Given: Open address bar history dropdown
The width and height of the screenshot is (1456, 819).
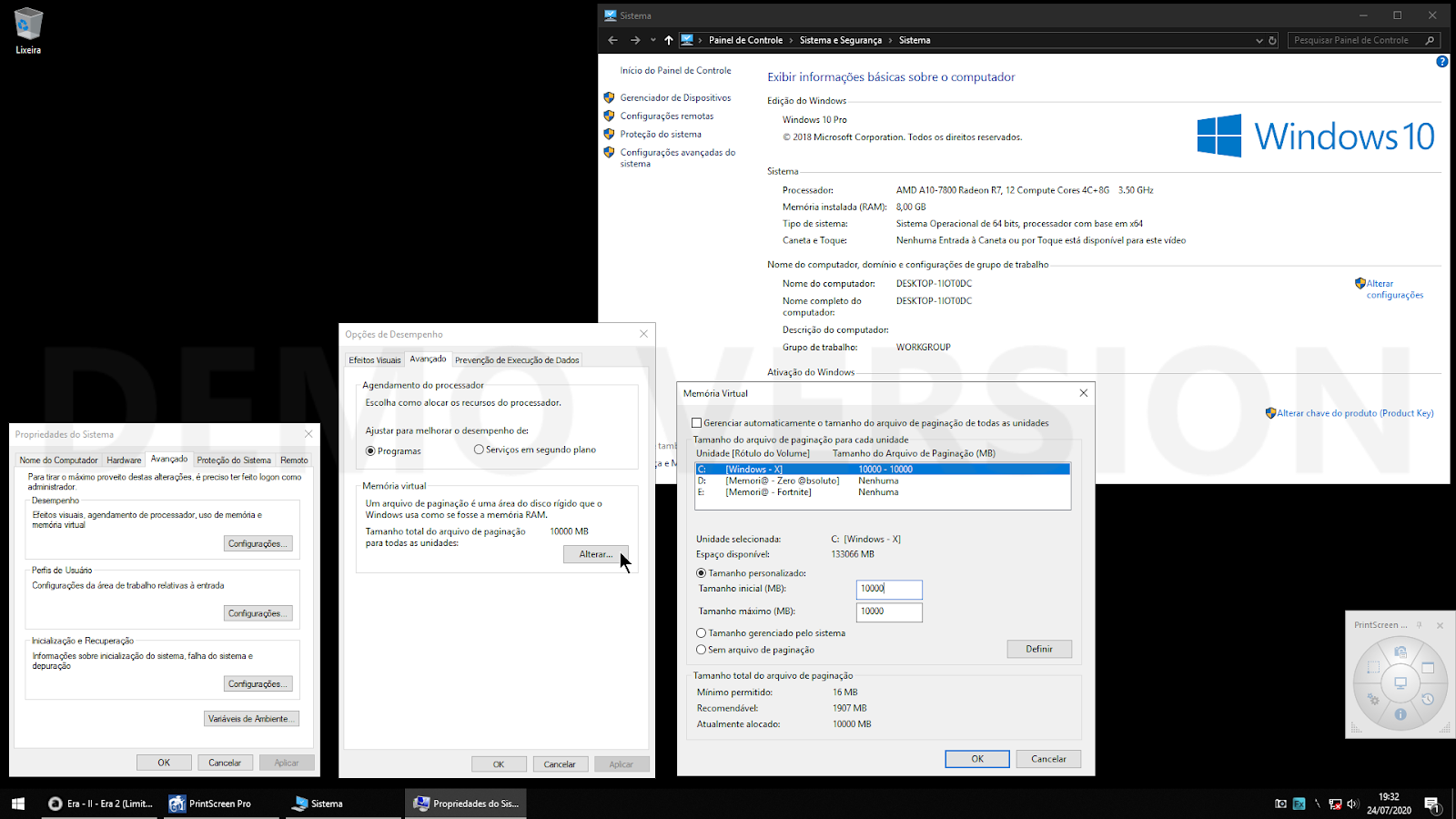Looking at the screenshot, I should click(x=1259, y=40).
